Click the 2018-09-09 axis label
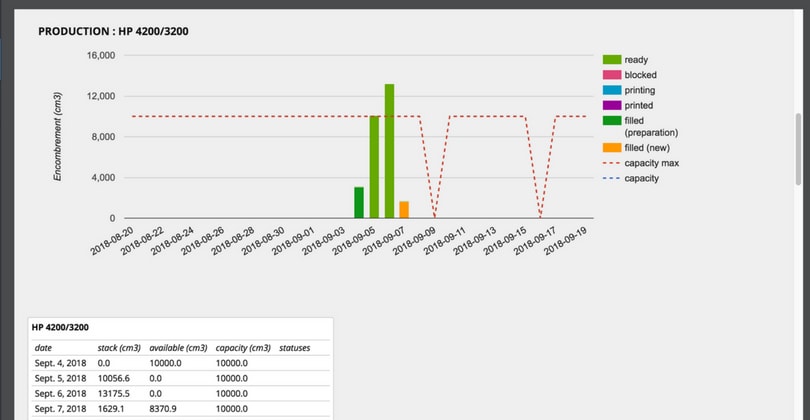Image resolution: width=810 pixels, height=420 pixels. (x=414, y=241)
